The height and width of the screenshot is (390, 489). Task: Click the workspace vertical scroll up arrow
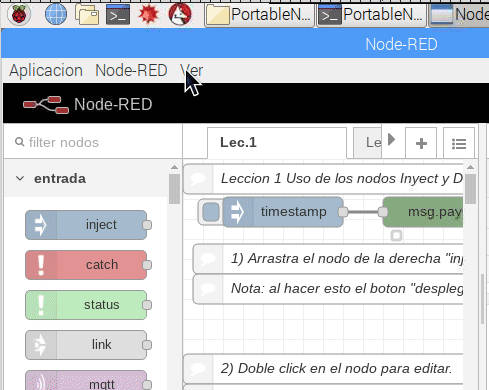tap(470, 167)
